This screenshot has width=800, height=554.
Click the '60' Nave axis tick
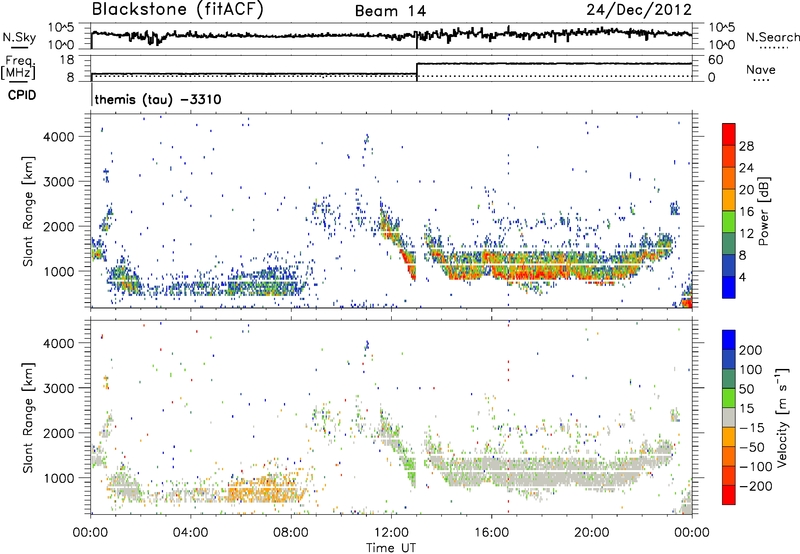pyautogui.click(x=715, y=60)
